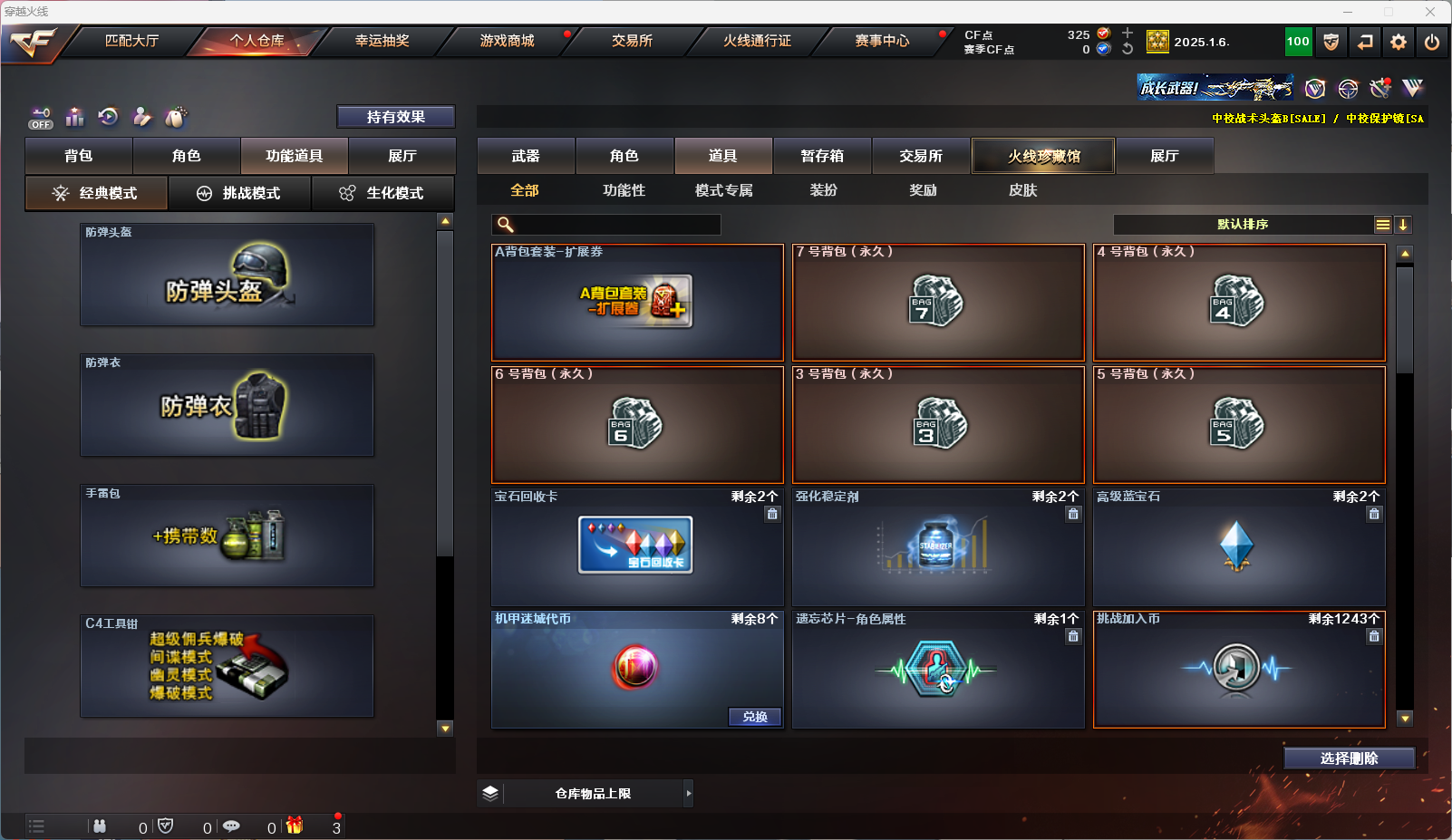
Task: Select 经典模式 mode button
Action: point(96,193)
